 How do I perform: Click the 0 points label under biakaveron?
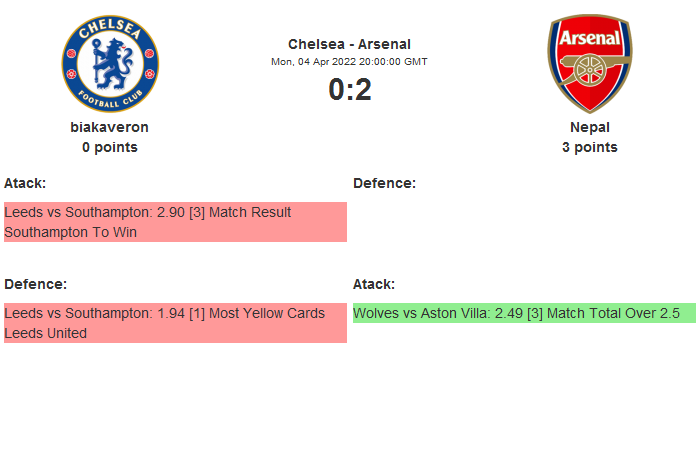[110, 147]
